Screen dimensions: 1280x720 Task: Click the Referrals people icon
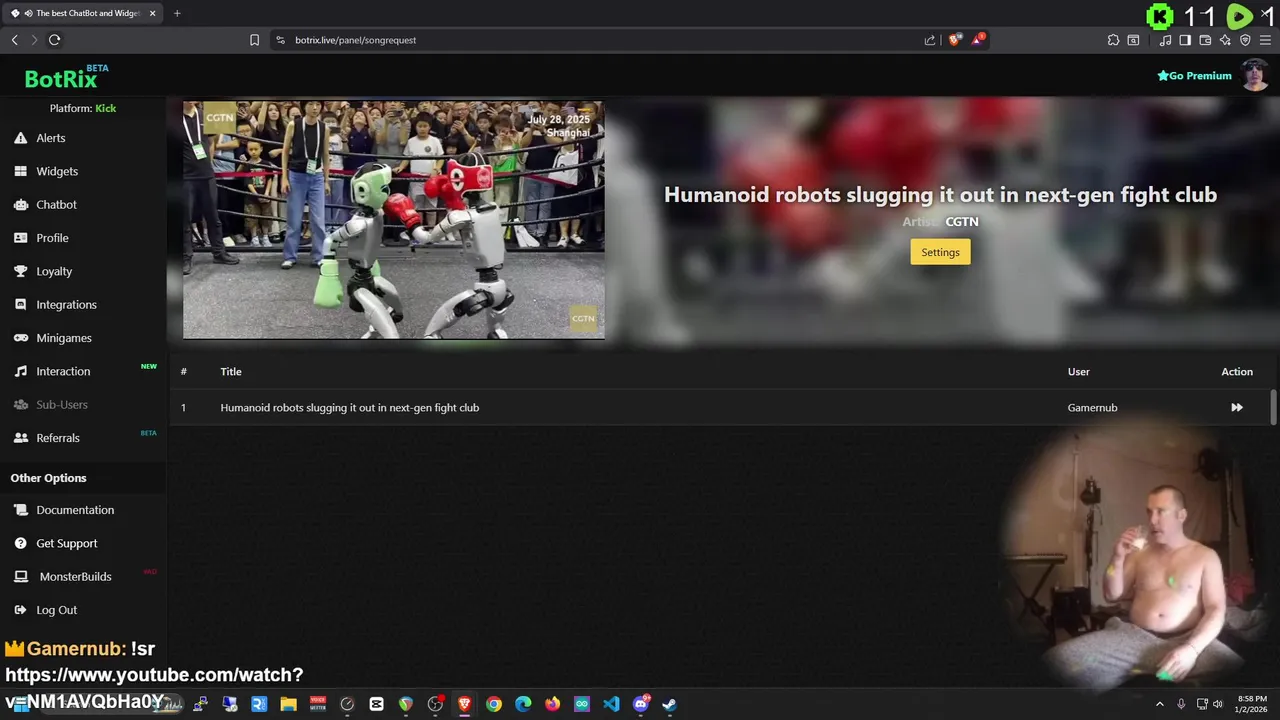[20, 438]
